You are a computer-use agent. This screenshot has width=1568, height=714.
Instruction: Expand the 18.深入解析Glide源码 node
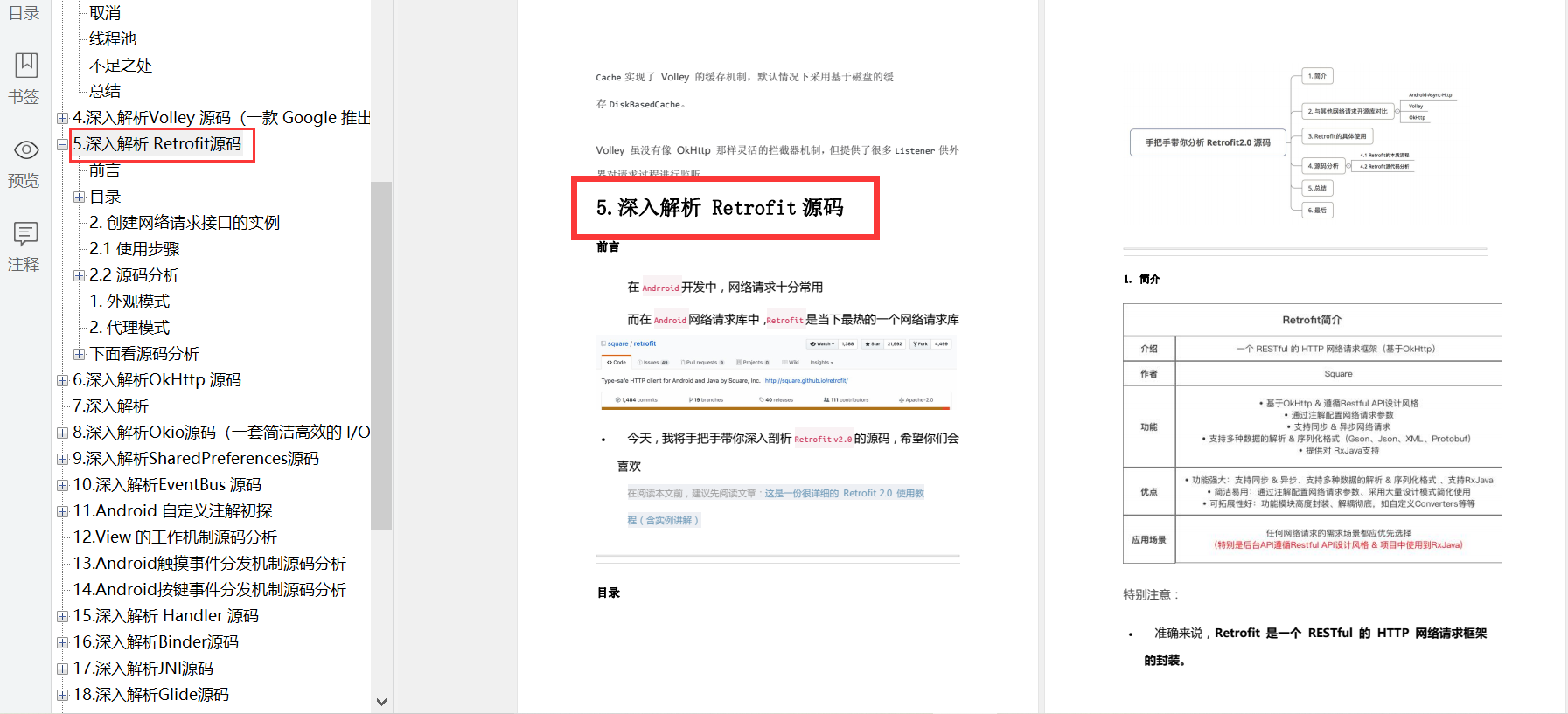62,695
